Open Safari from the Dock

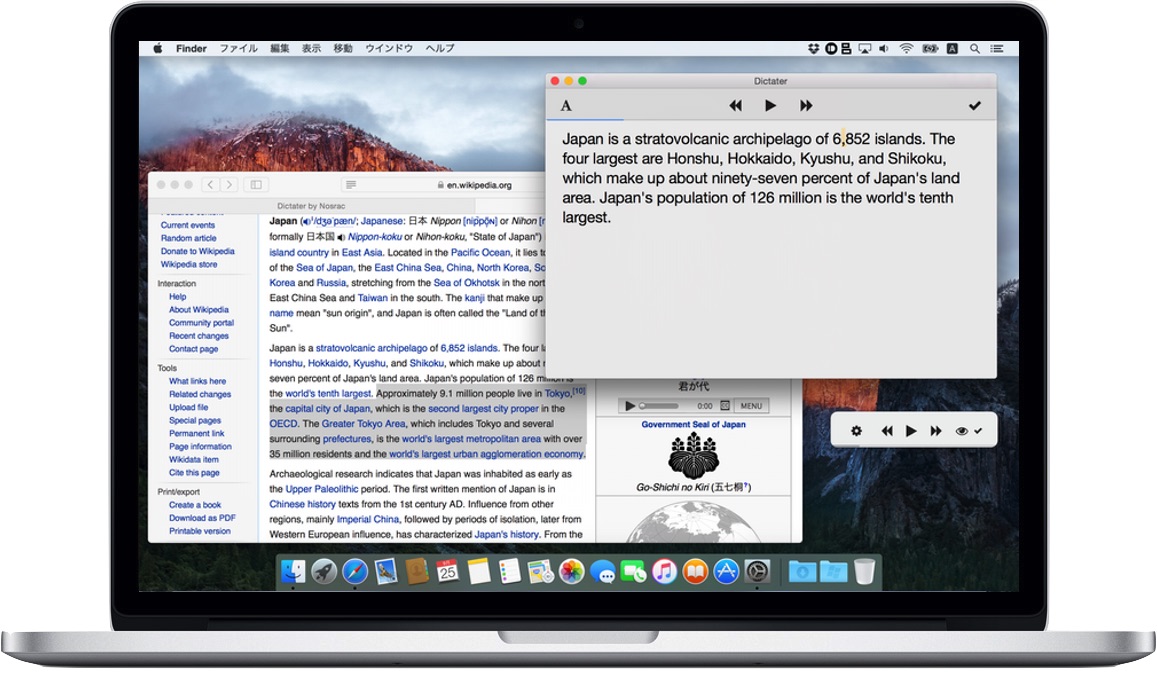point(355,571)
